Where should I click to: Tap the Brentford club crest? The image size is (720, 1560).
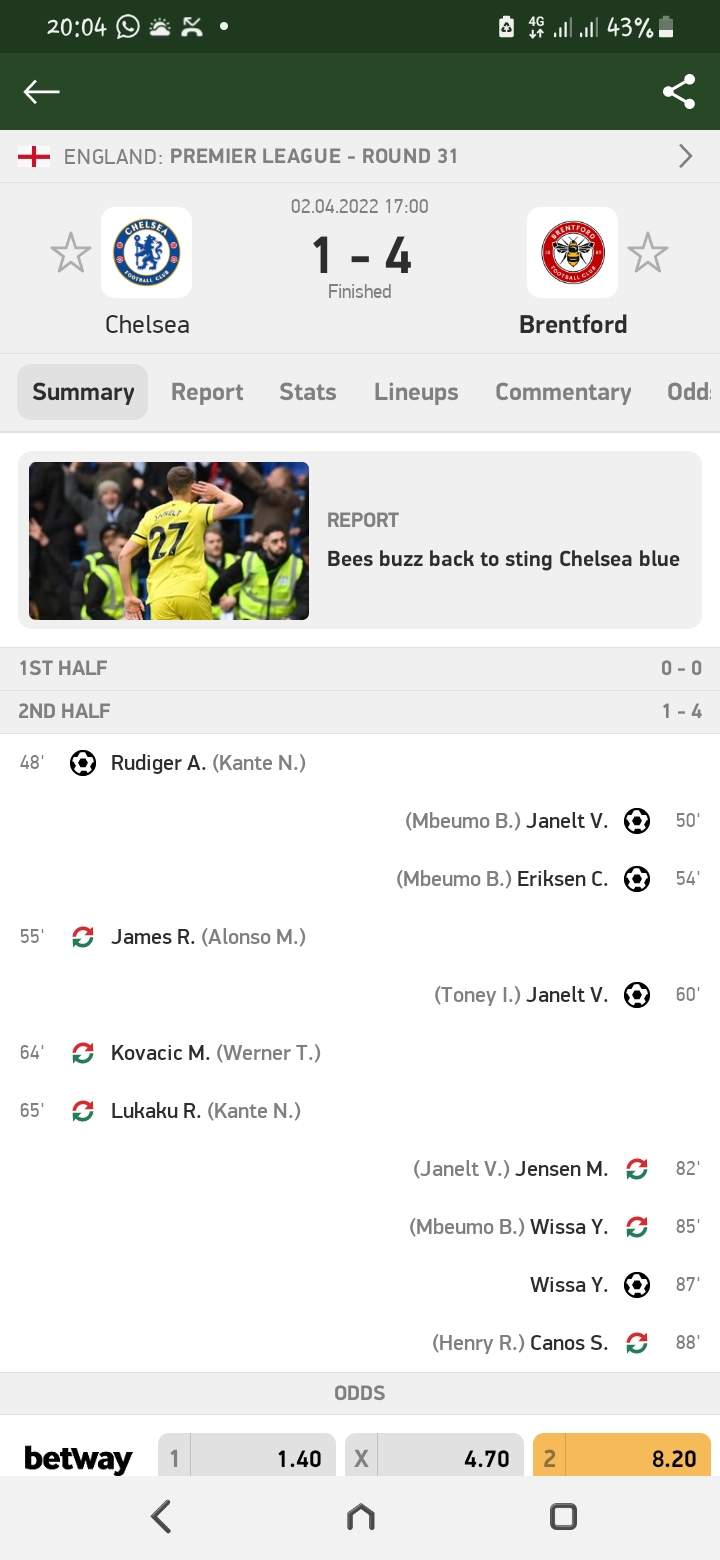click(x=572, y=252)
